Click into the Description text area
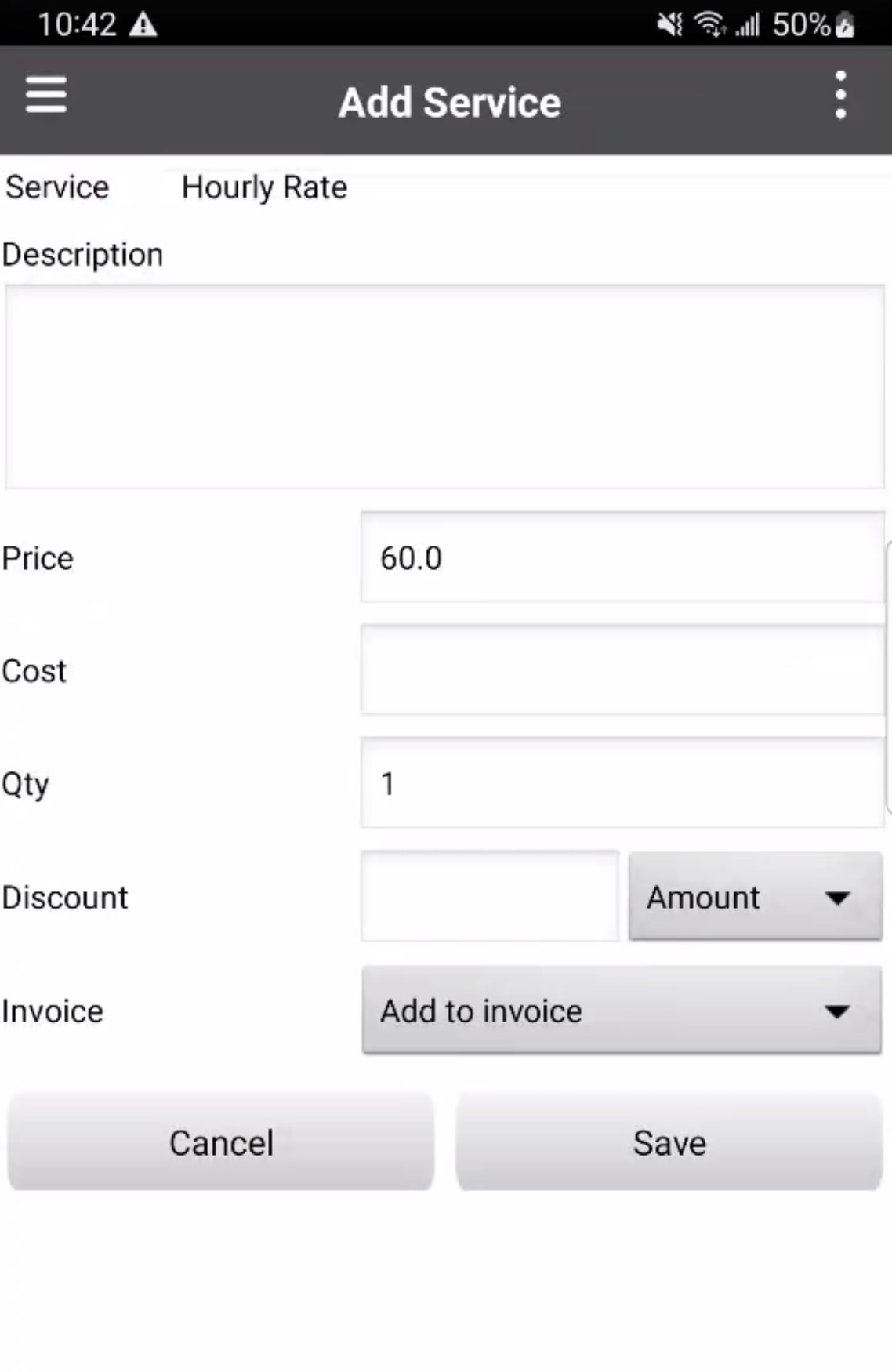The width and height of the screenshot is (892, 1372). 445,387
